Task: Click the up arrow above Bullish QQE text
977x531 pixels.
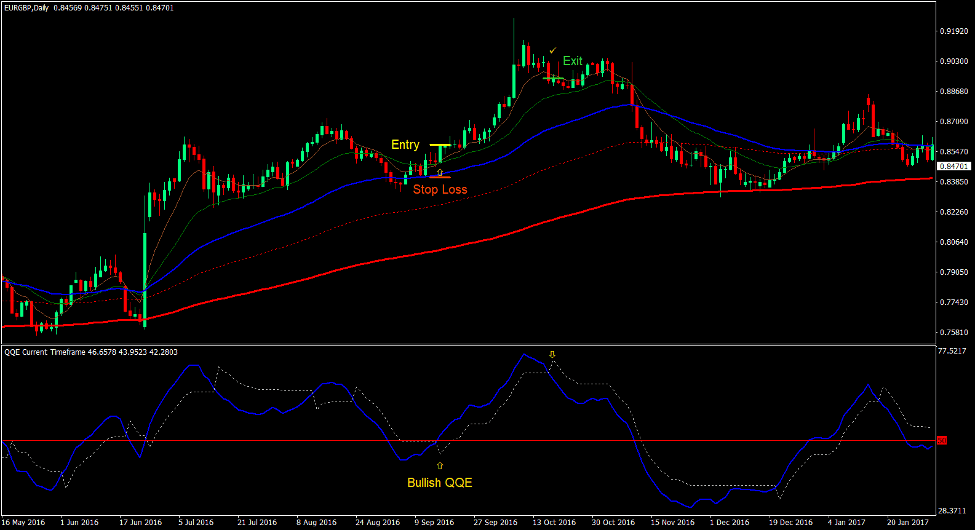Action: pos(439,465)
